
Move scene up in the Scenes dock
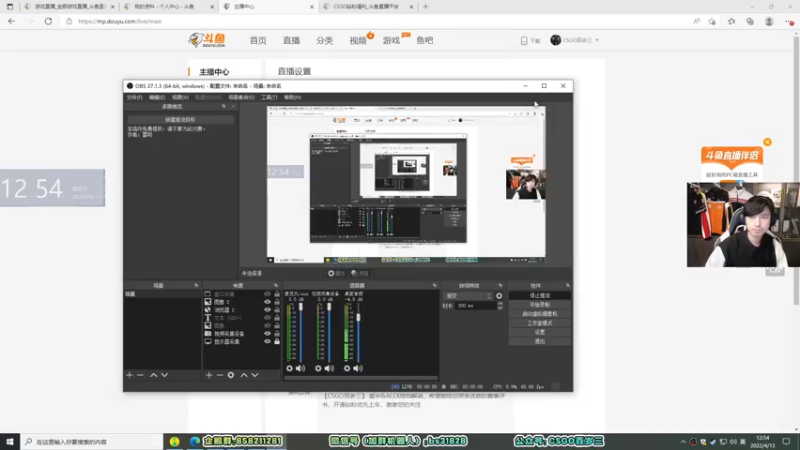click(154, 375)
